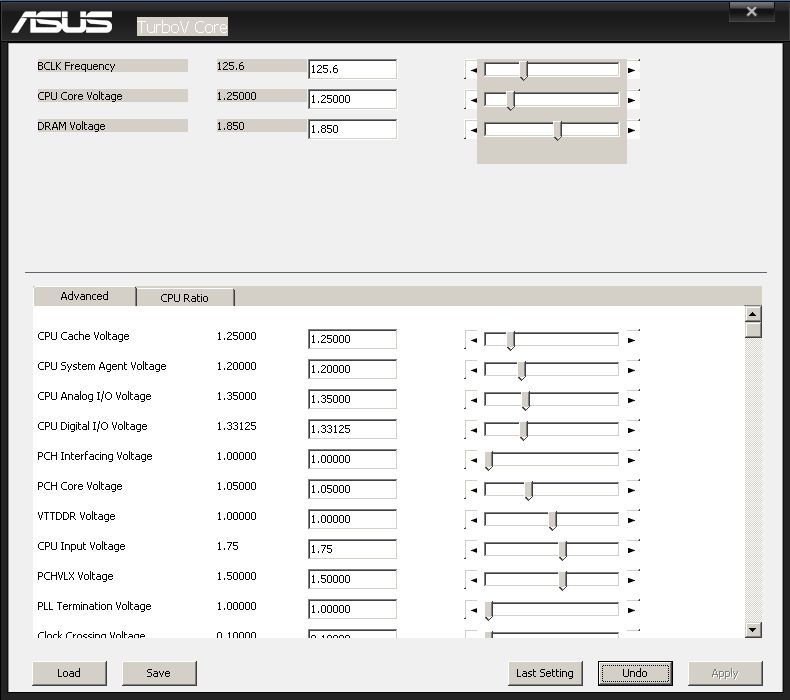Select the Advanced tab
This screenshot has width=790, height=700.
click(x=85, y=296)
